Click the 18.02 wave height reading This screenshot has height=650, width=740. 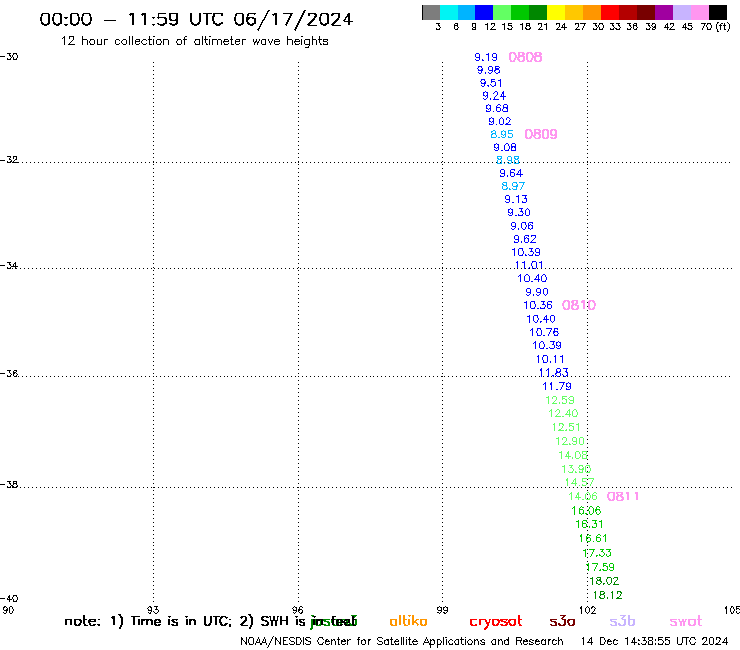[604, 582]
